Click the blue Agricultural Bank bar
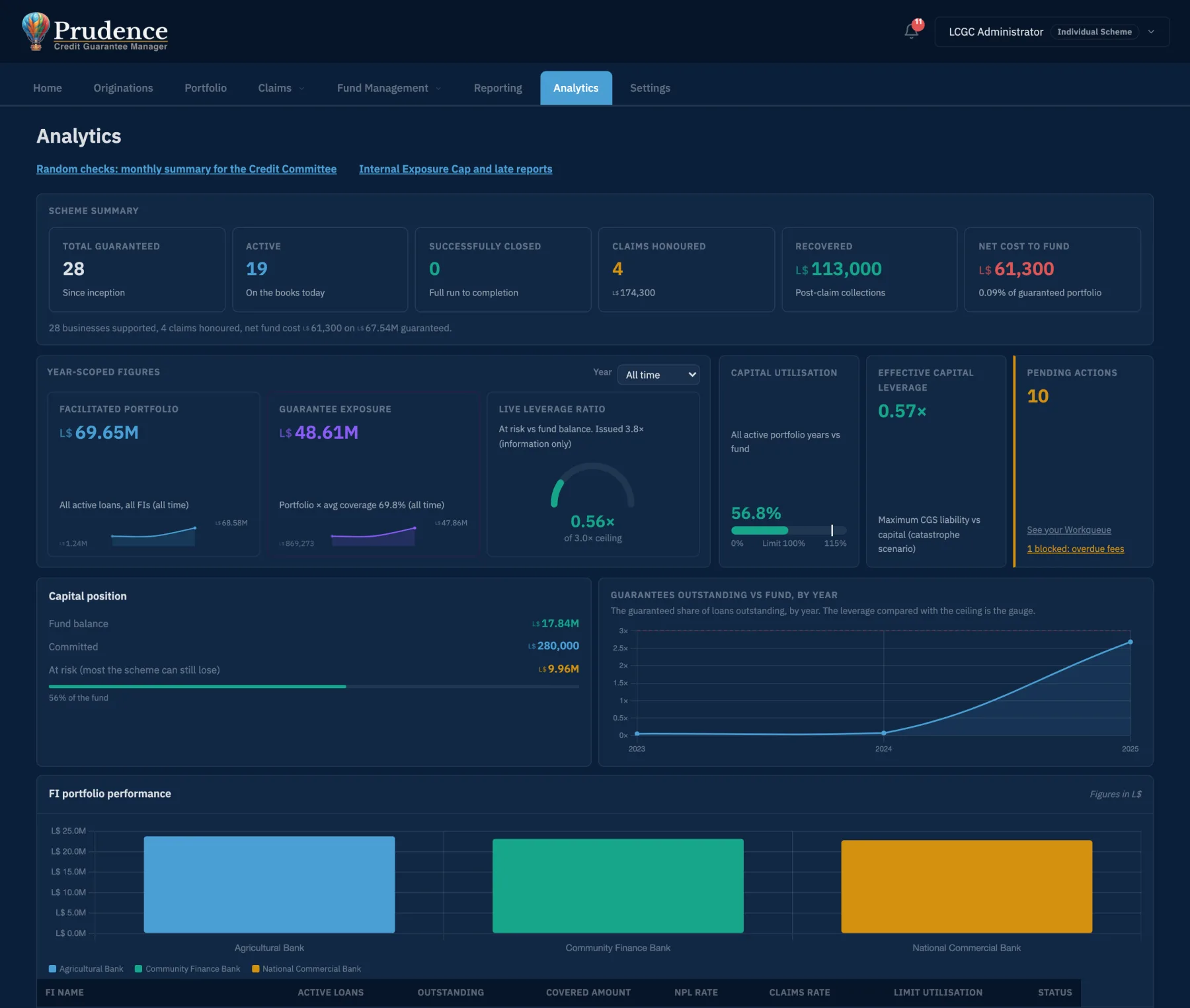Image resolution: width=1190 pixels, height=1008 pixels. [x=269, y=884]
